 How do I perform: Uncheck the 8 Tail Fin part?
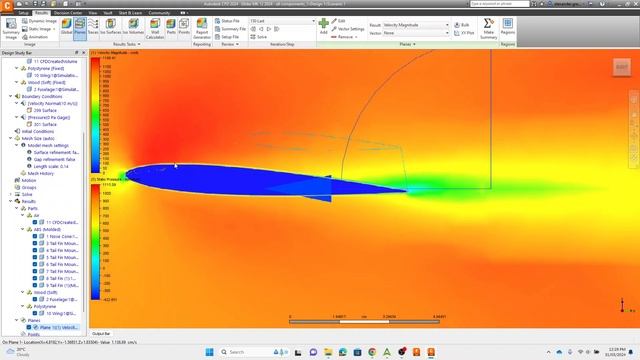[35, 278]
